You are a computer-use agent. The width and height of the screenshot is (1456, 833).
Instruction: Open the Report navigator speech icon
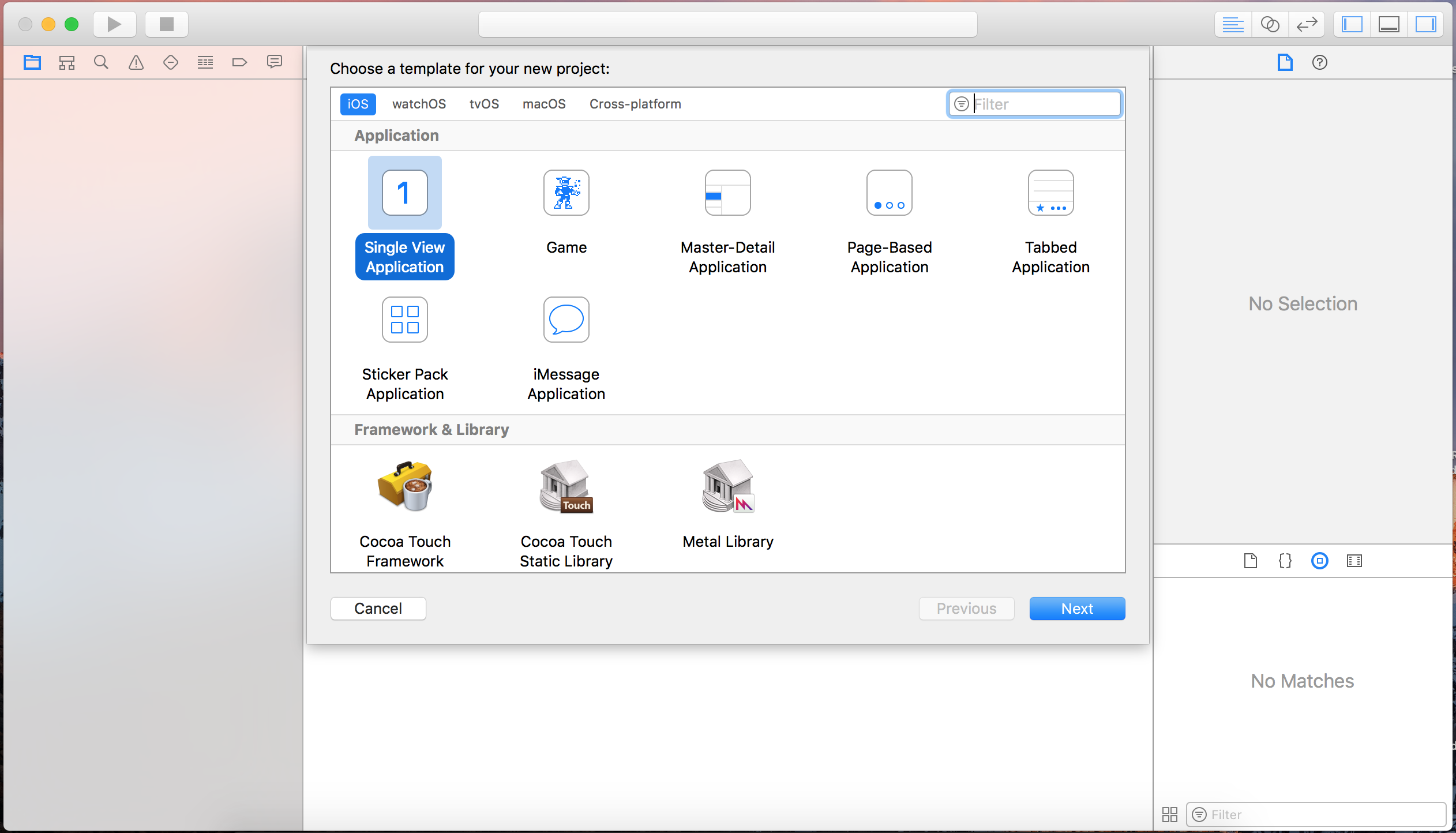coord(275,62)
